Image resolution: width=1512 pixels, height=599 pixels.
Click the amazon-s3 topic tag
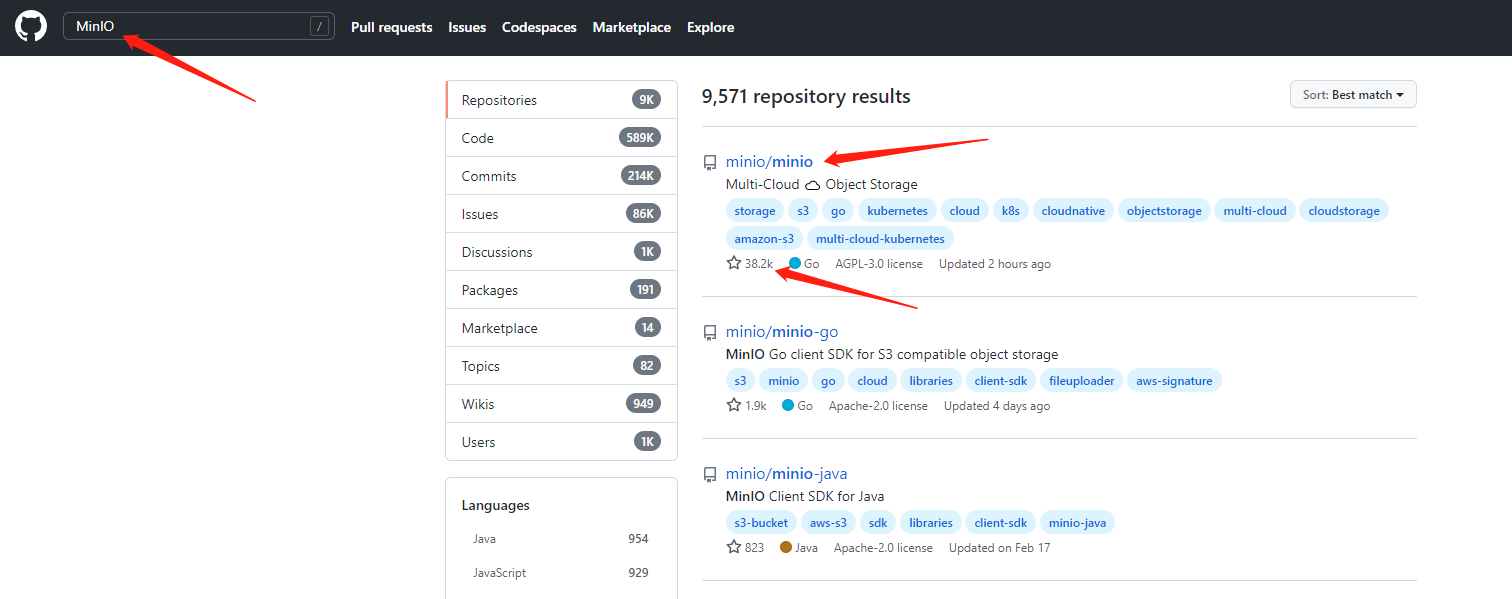pyautogui.click(x=764, y=239)
